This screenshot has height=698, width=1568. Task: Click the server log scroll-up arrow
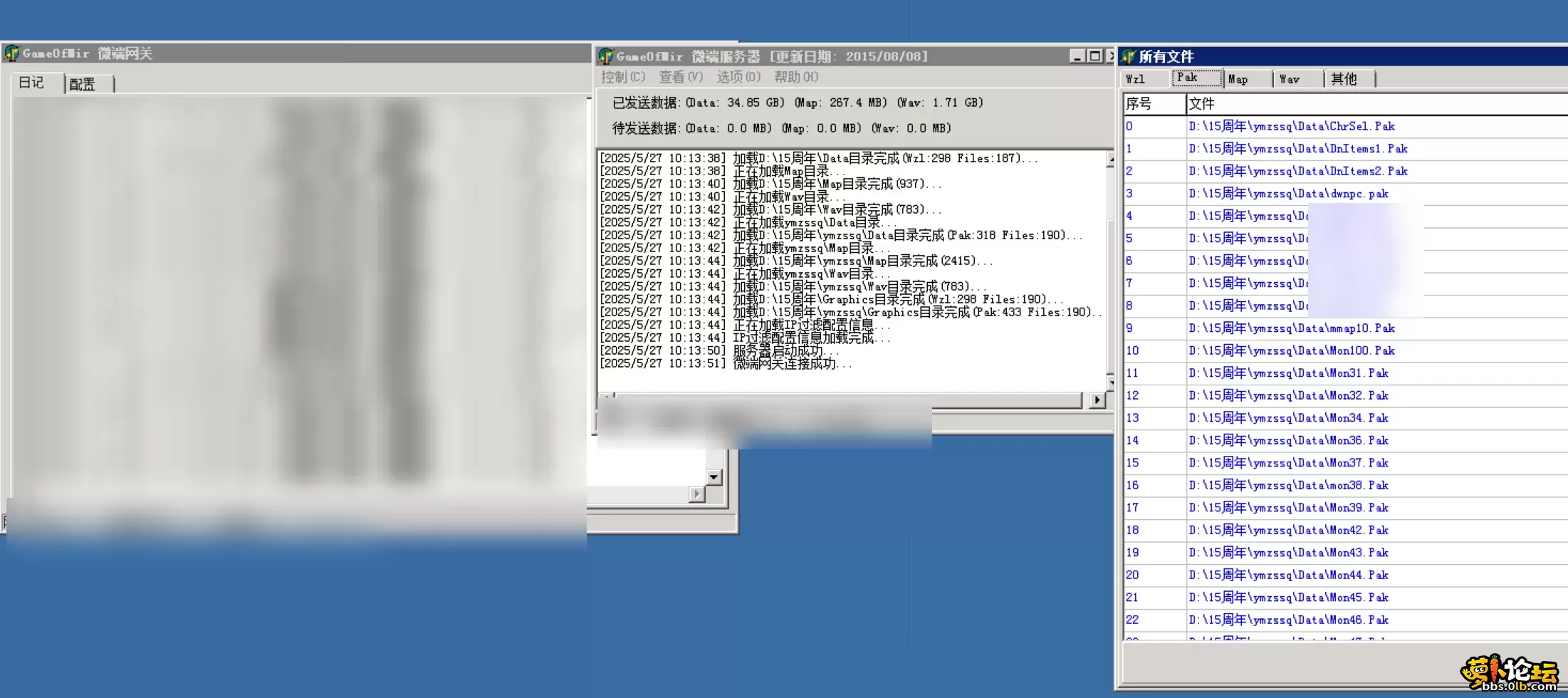click(x=1110, y=161)
